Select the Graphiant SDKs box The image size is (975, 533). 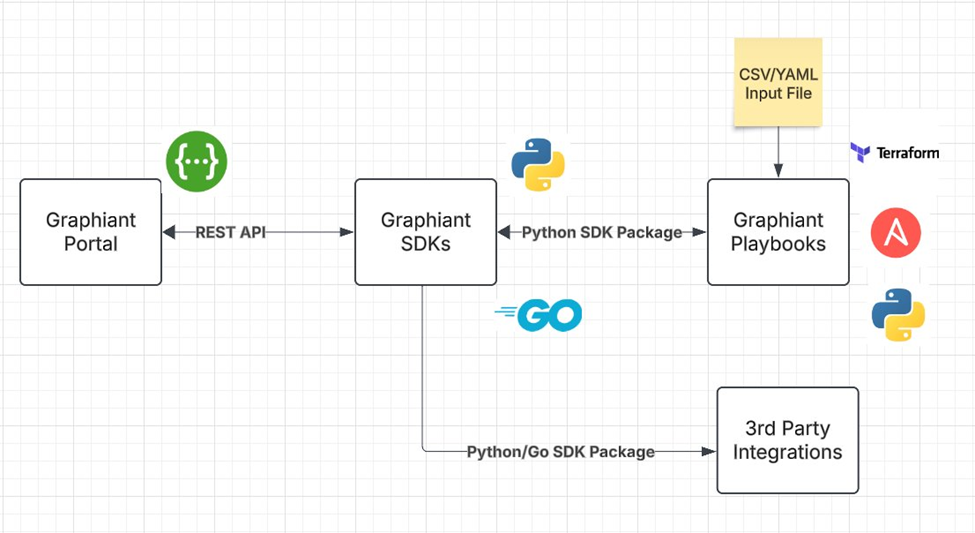point(426,232)
